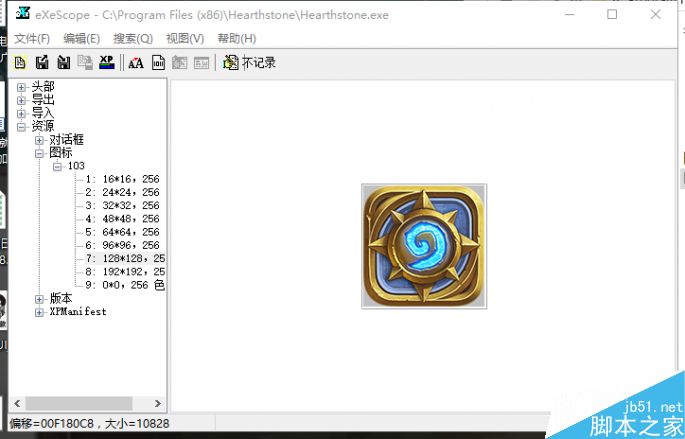The image size is (685, 439).
Task: Click the 不记录 logging icon
Action: 231,63
